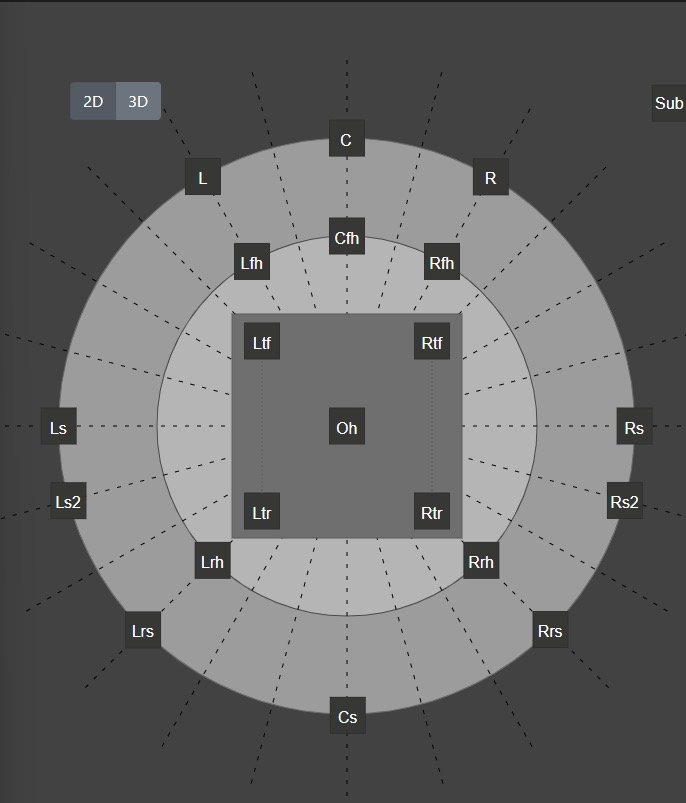Select the Cfh center front height speaker
Image resolution: width=686 pixels, height=803 pixels.
347,237
